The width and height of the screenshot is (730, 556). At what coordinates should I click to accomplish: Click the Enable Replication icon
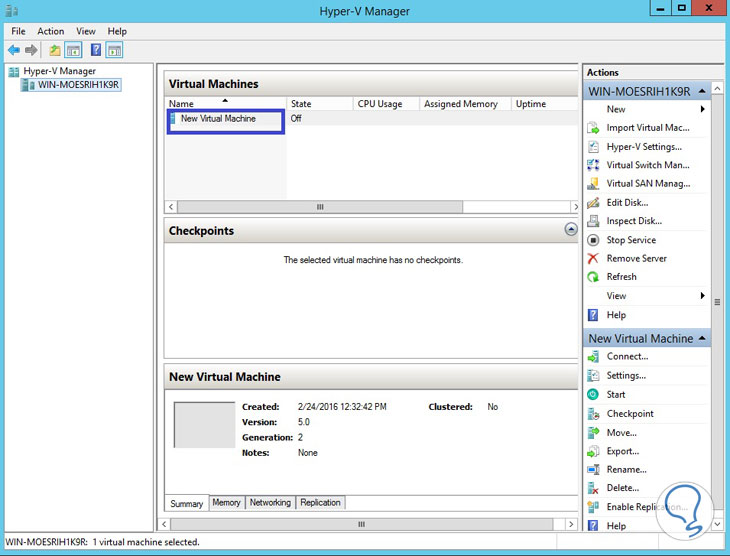[593, 507]
